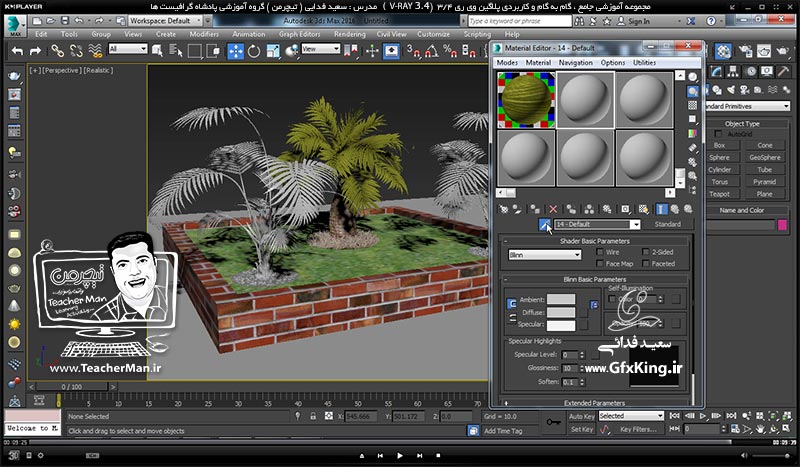
Task: Click the Cylinder primitive button
Action: tap(719, 169)
